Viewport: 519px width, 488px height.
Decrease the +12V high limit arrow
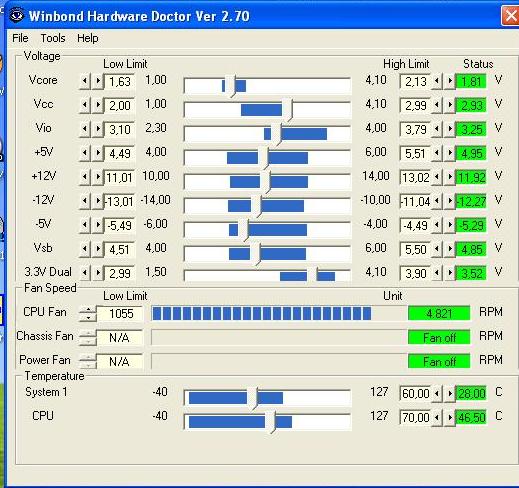click(436, 177)
